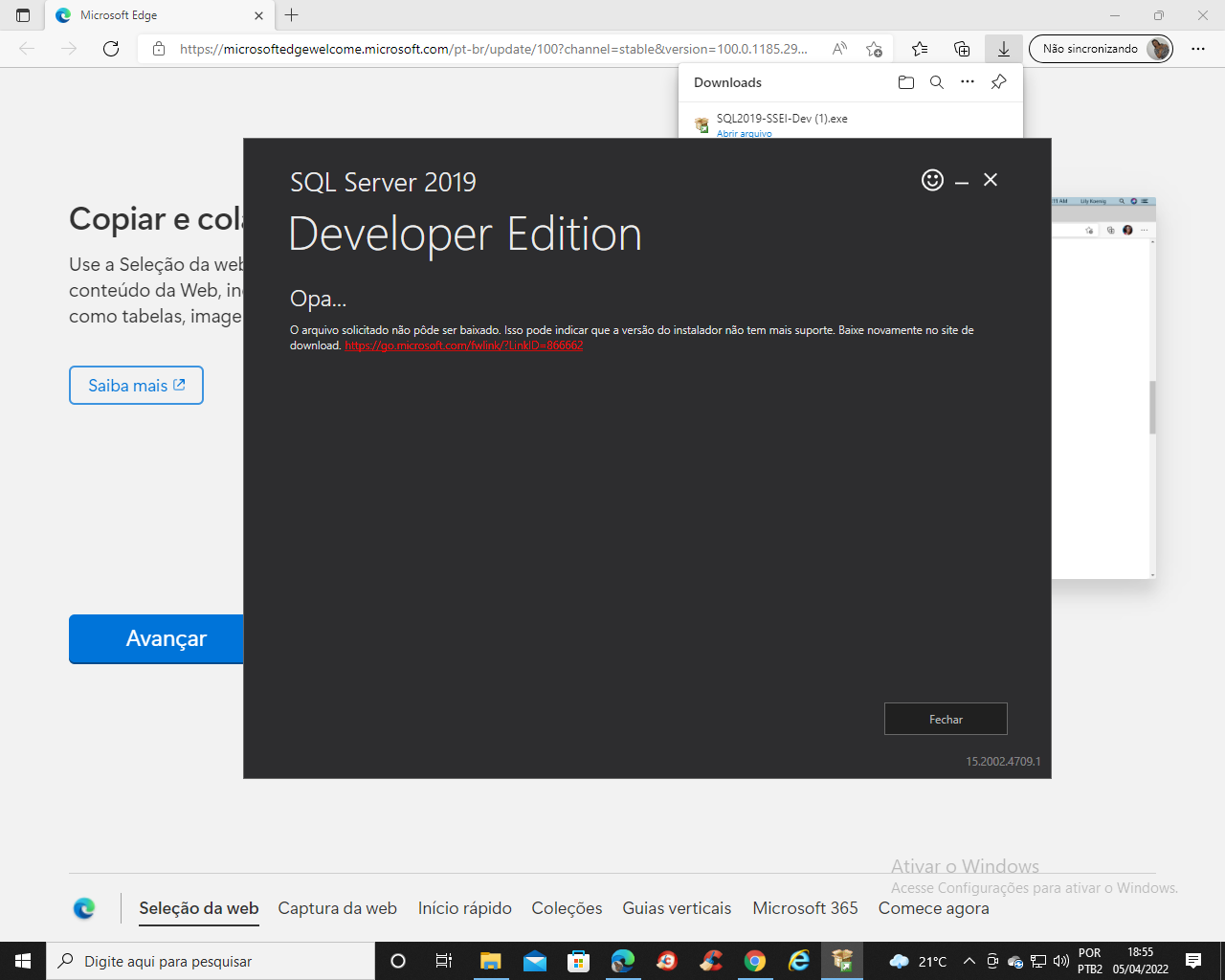
Task: Refresh the Edge page
Action: (x=111, y=49)
